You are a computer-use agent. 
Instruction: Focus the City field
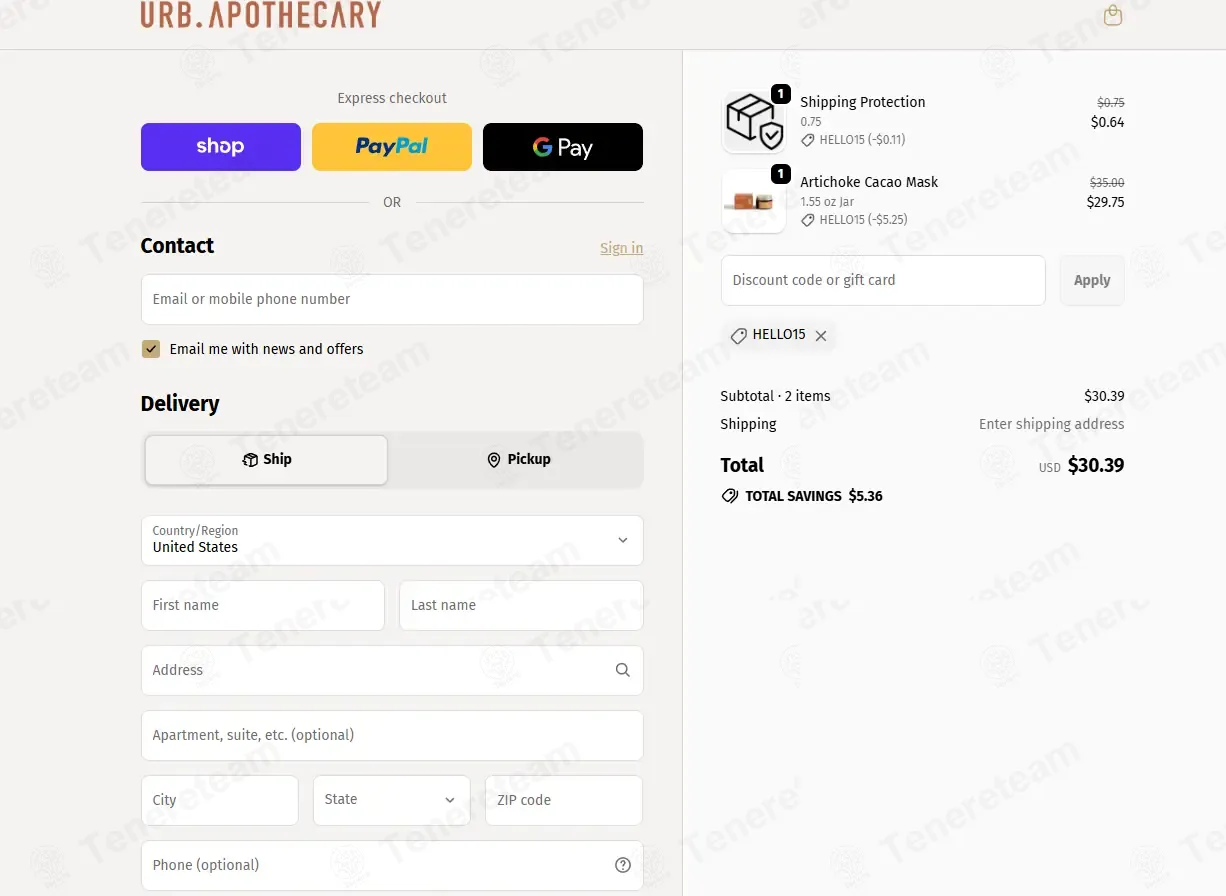point(220,800)
